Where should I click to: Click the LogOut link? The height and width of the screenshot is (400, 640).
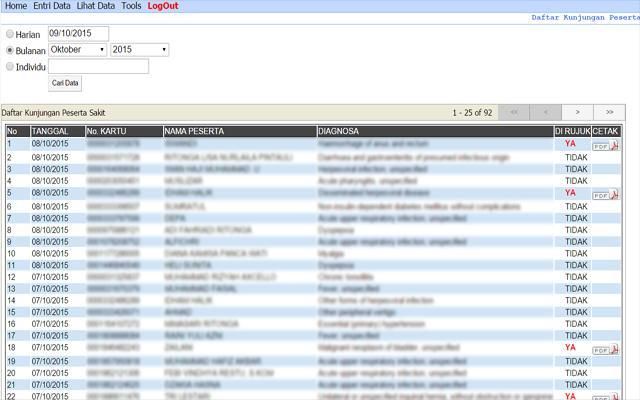point(163,6)
